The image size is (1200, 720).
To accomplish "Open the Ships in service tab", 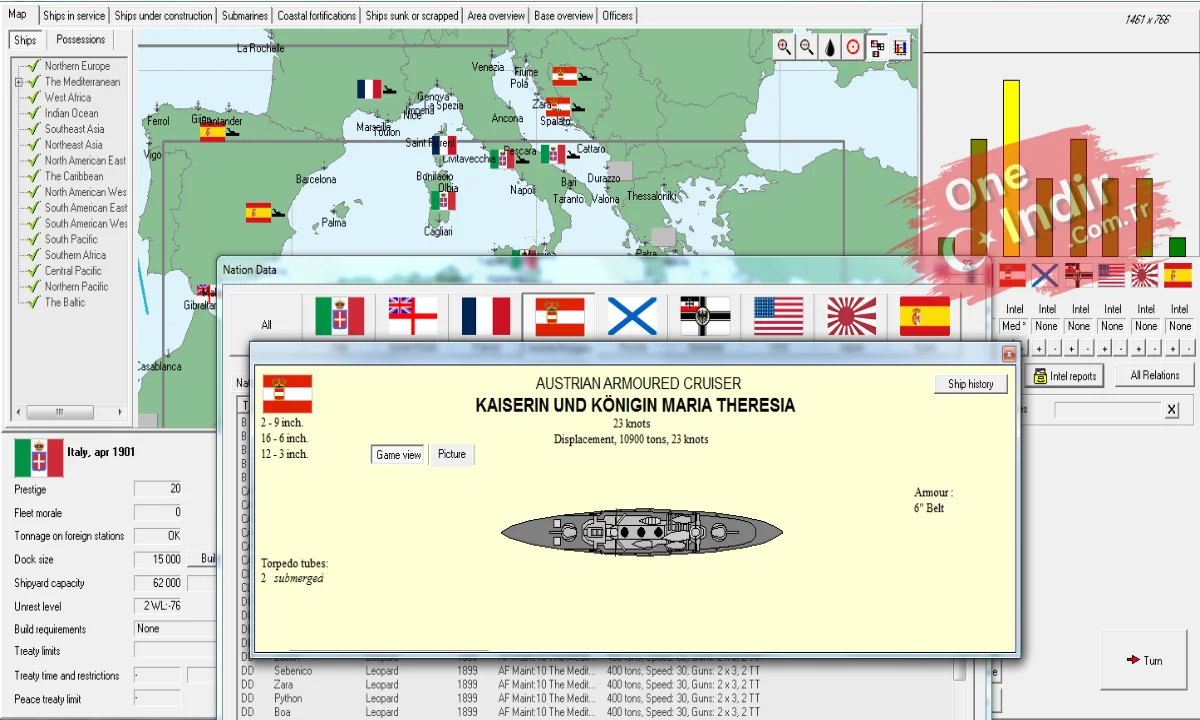I will 74,16.
